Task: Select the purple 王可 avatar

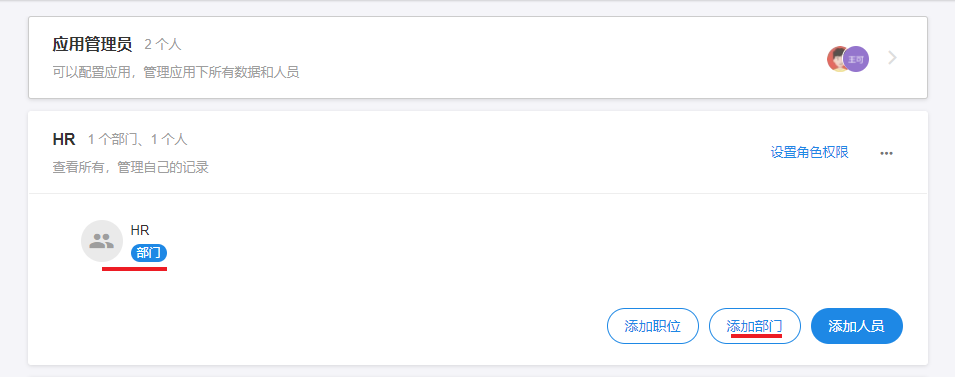Action: coord(857,59)
